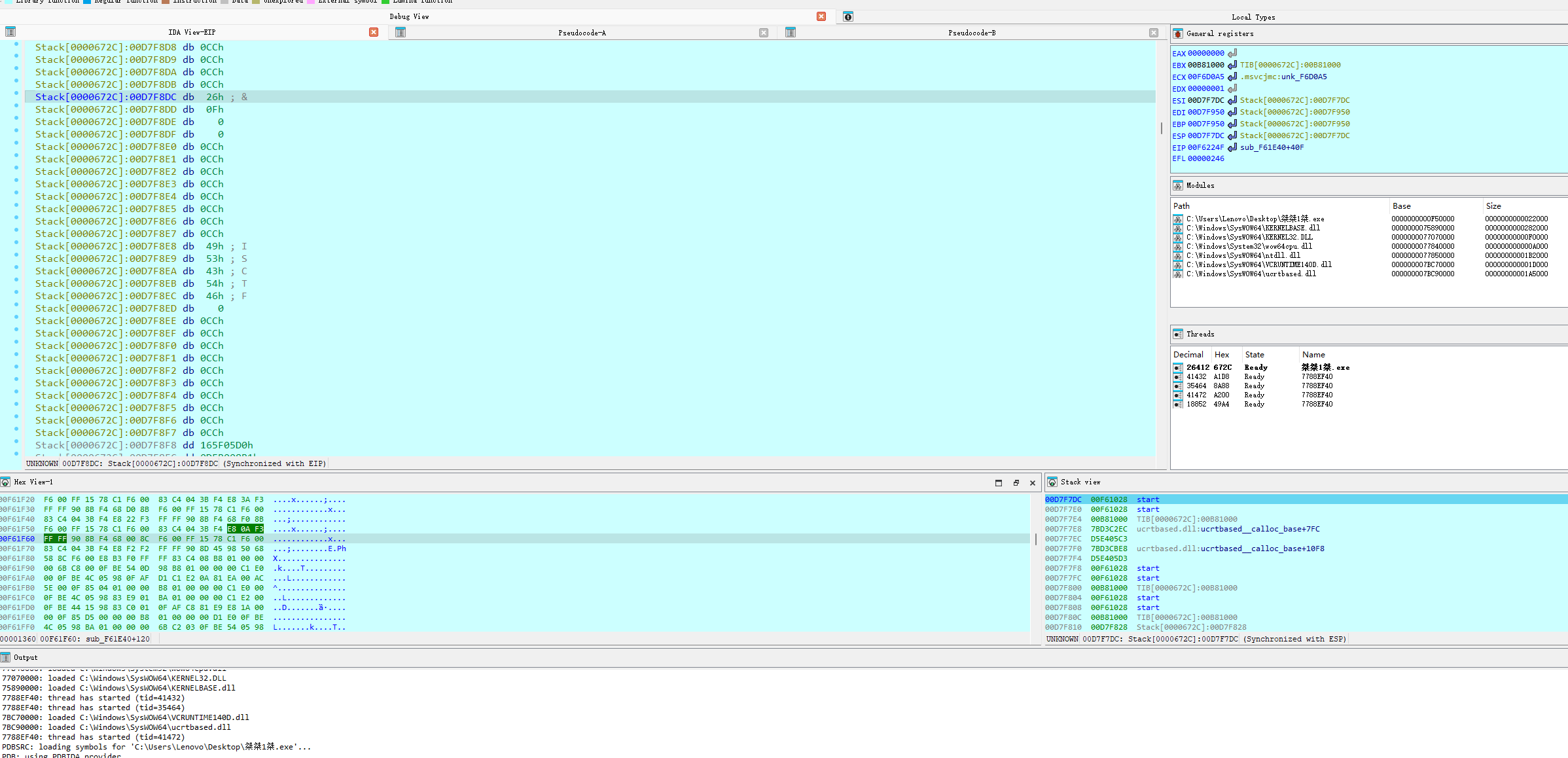Click the ucrtbased.dll module icon
Viewport: 1568px width, 758px height.
(x=1178, y=274)
